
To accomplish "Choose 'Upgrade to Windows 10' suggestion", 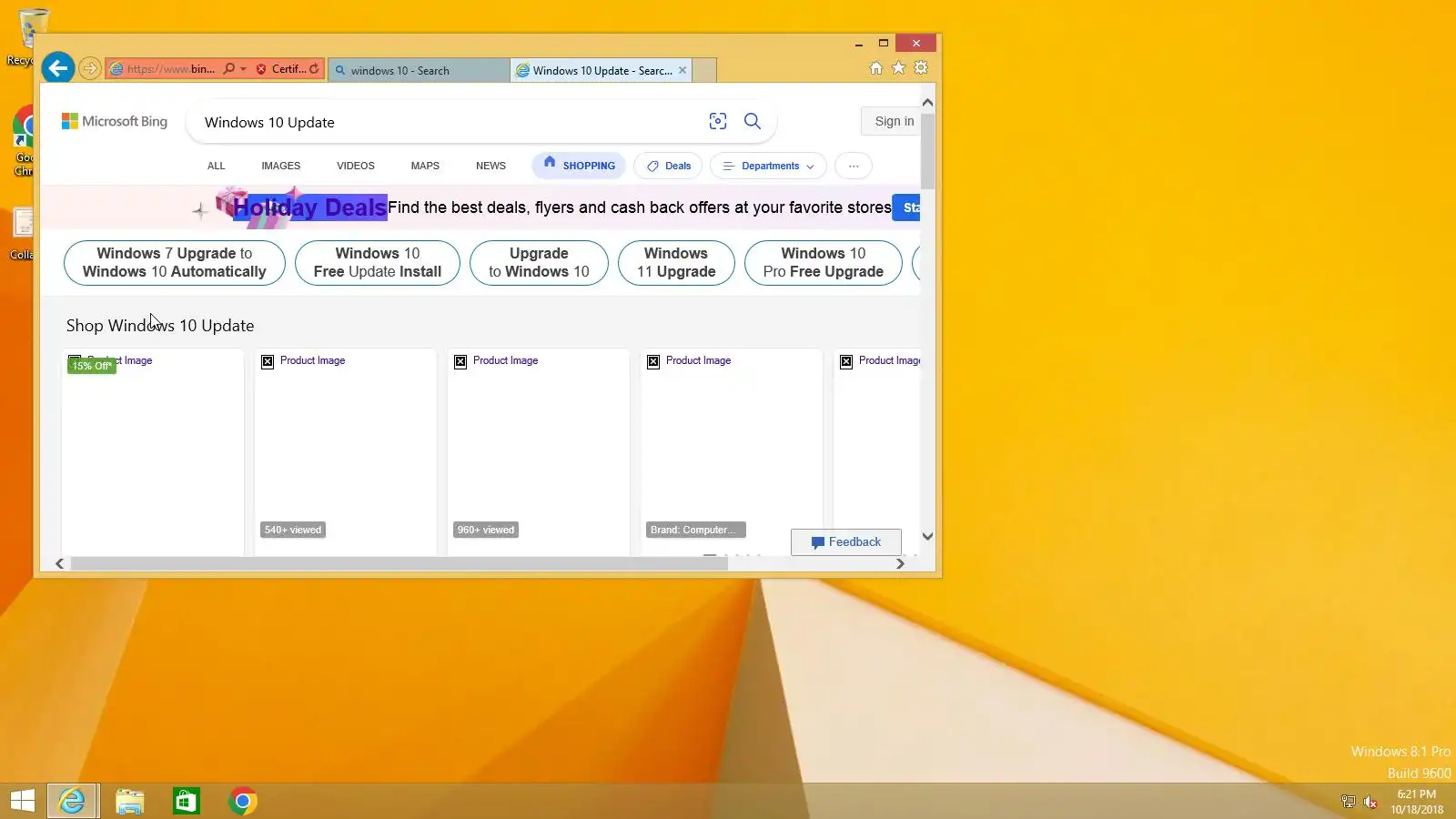I will [x=539, y=262].
